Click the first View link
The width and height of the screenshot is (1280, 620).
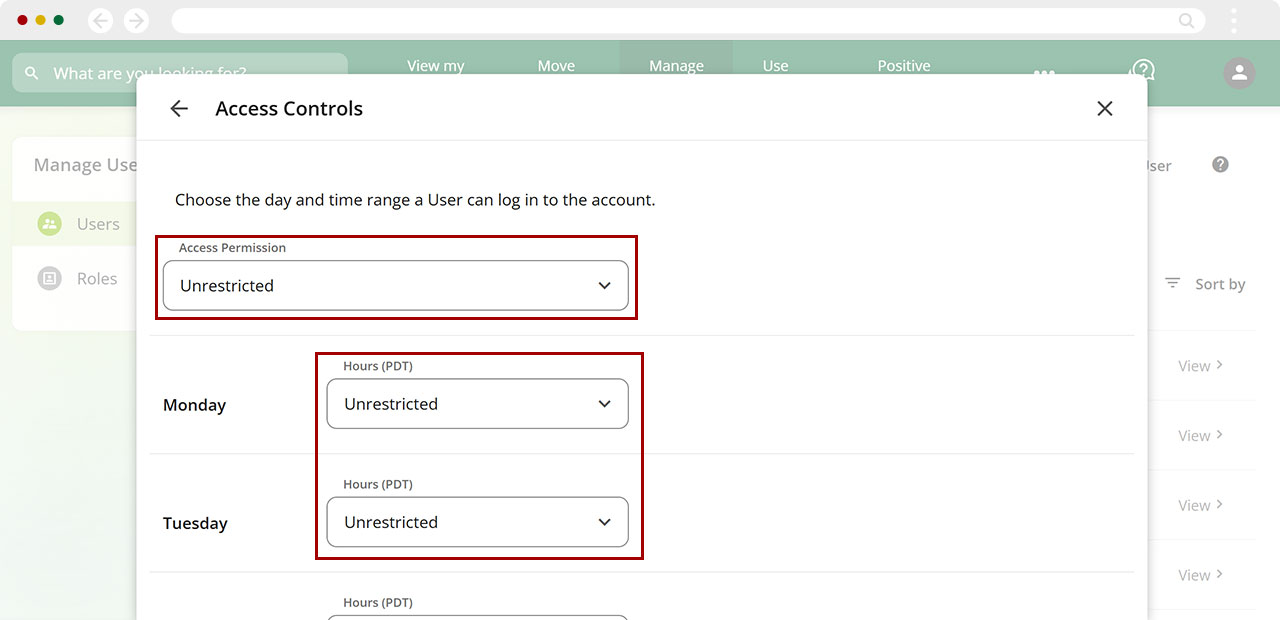[x=1201, y=366]
